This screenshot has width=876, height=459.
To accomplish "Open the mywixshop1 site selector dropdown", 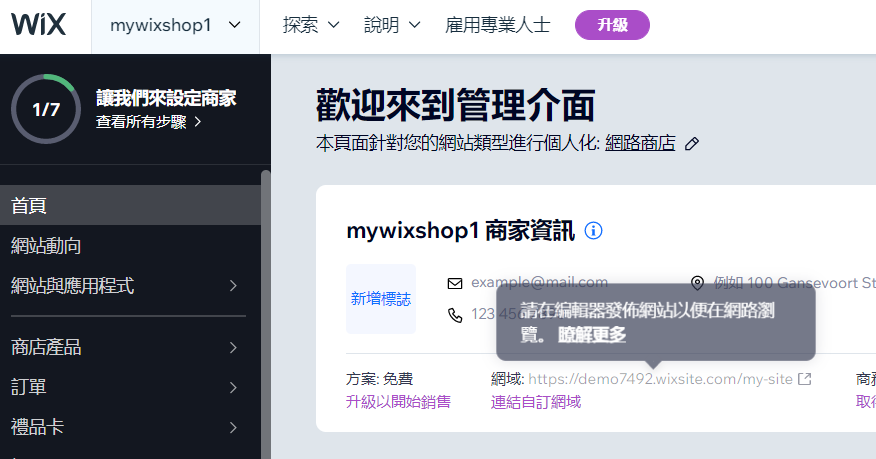I will [x=175, y=26].
